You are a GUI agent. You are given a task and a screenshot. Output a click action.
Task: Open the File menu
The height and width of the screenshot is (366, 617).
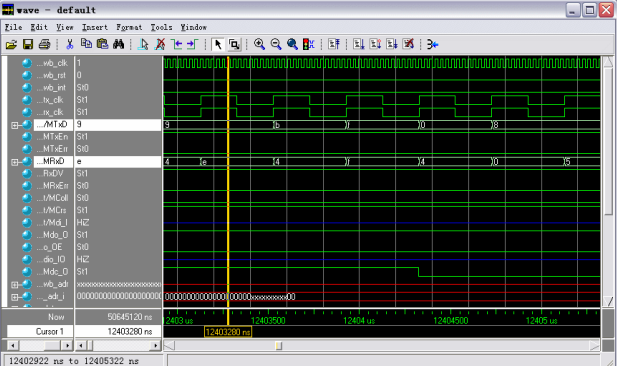pyautogui.click(x=13, y=27)
